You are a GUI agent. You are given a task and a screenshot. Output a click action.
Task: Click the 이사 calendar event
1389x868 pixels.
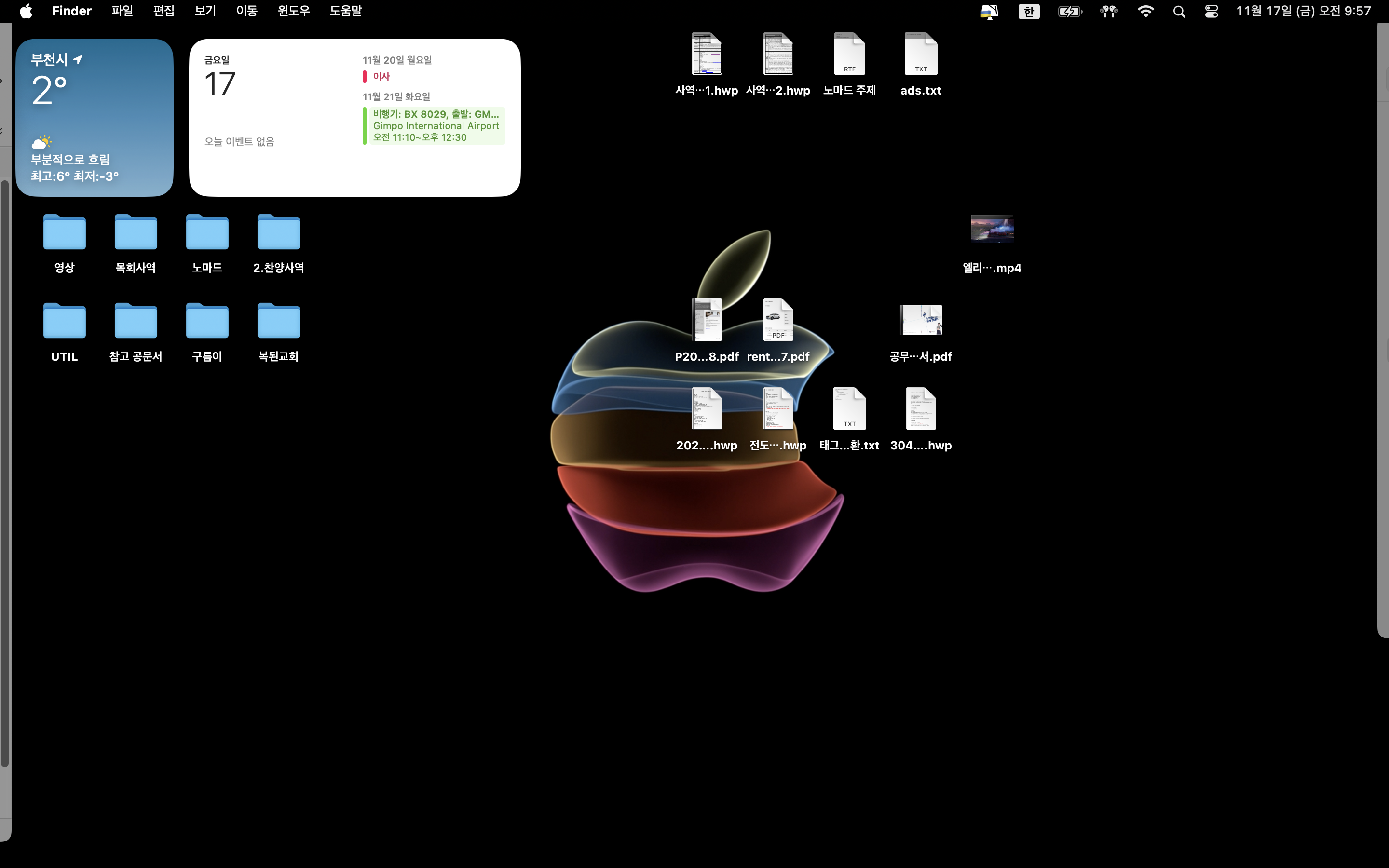coord(381,76)
